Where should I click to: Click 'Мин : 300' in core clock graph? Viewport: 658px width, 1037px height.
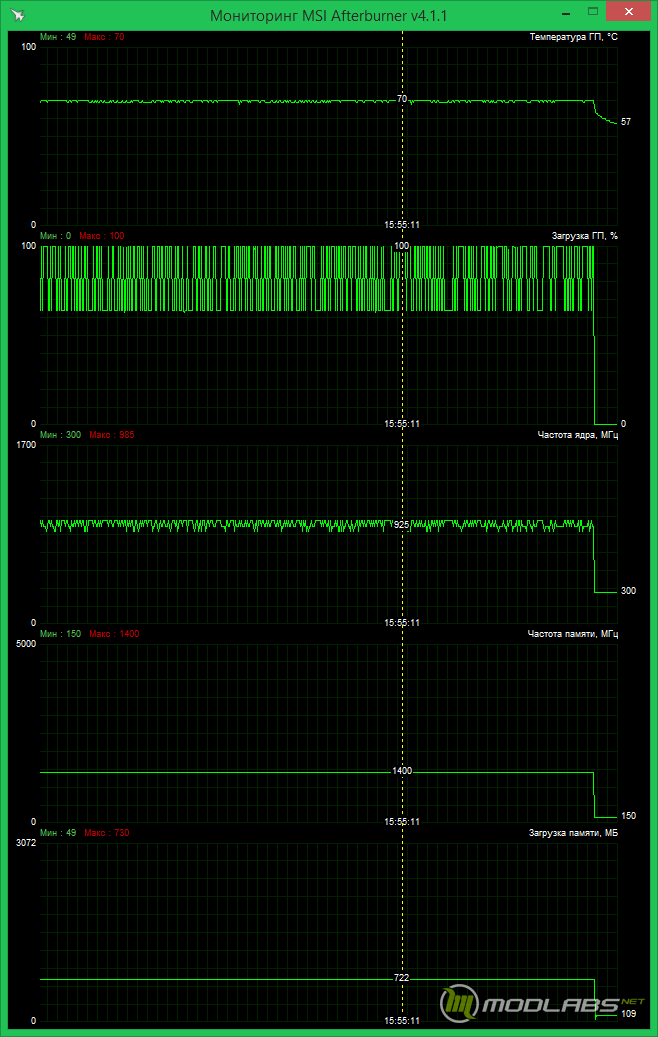pos(61,435)
